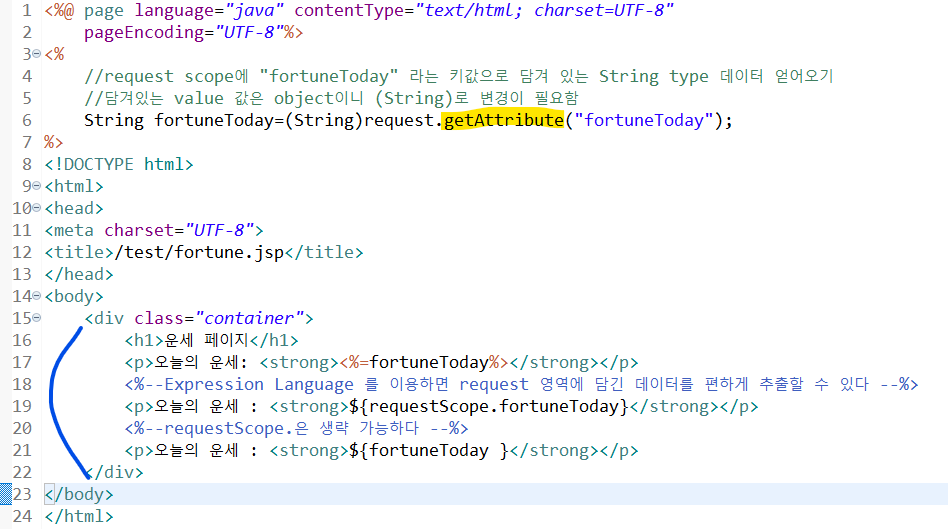Click the closing </div> tag on line 22
The width and height of the screenshot is (948, 529).
pos(114,472)
